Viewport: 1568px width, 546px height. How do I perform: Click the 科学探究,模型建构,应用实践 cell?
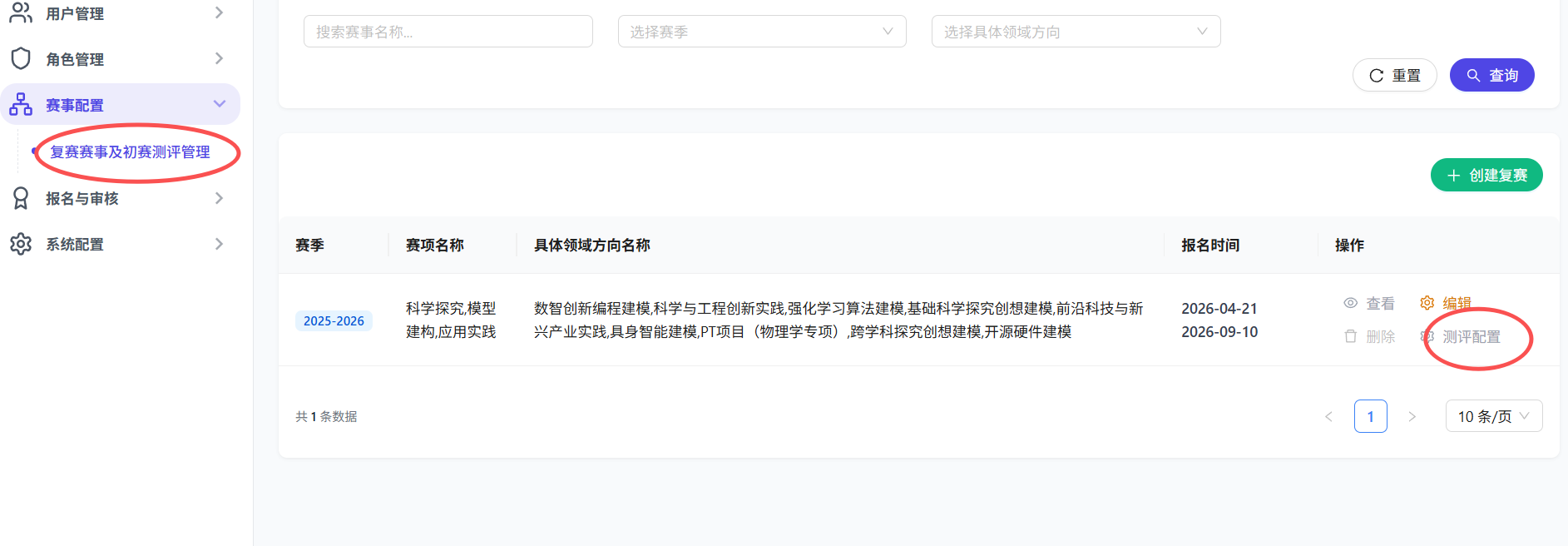tap(451, 320)
